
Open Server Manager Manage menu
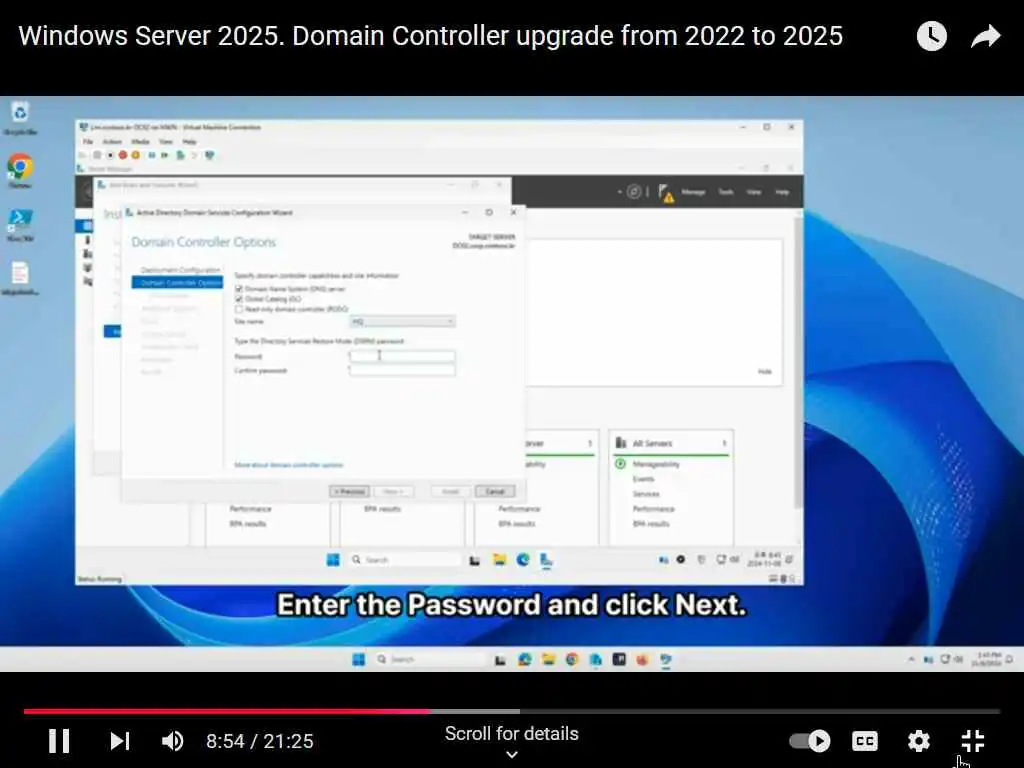pyautogui.click(x=694, y=192)
